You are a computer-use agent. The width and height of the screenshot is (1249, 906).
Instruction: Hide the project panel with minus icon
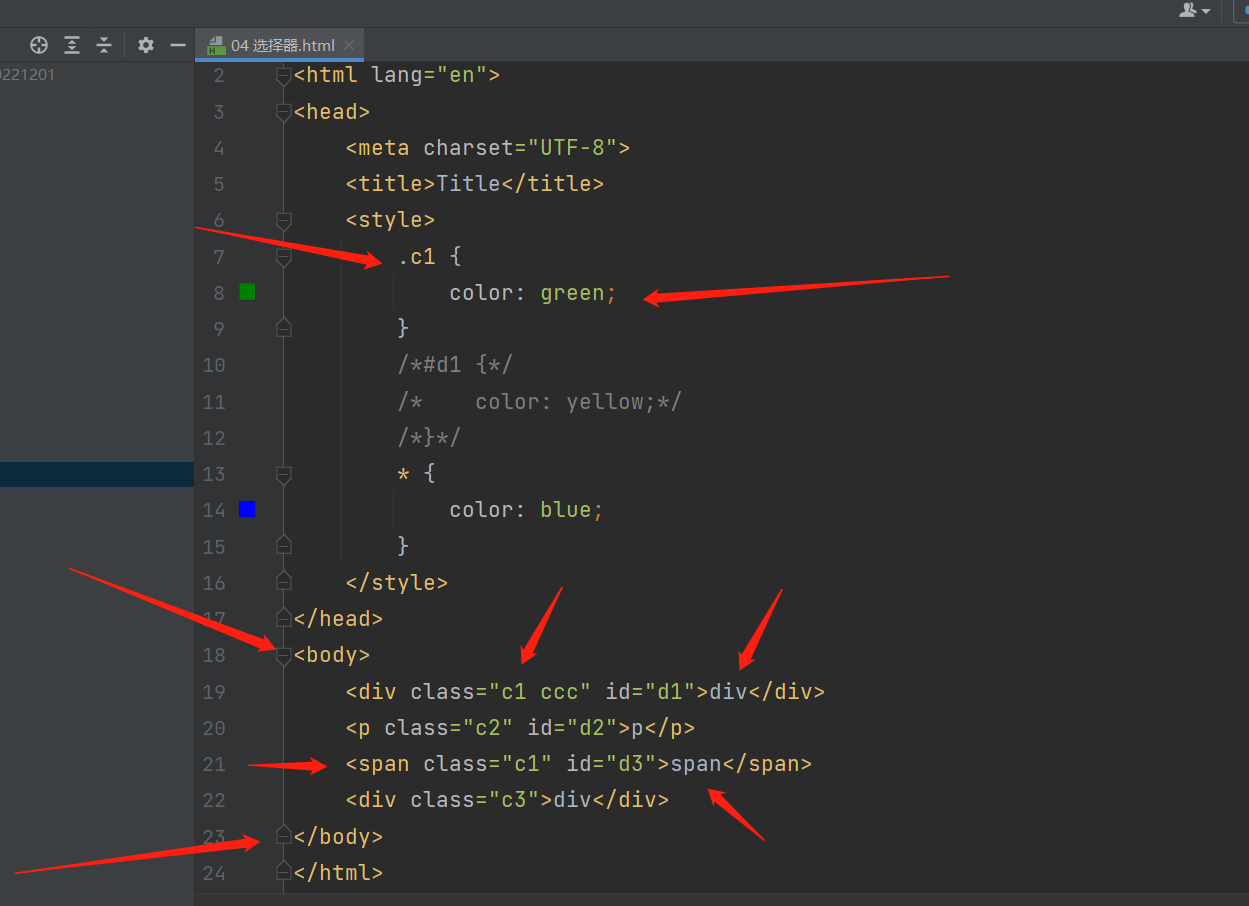click(178, 45)
